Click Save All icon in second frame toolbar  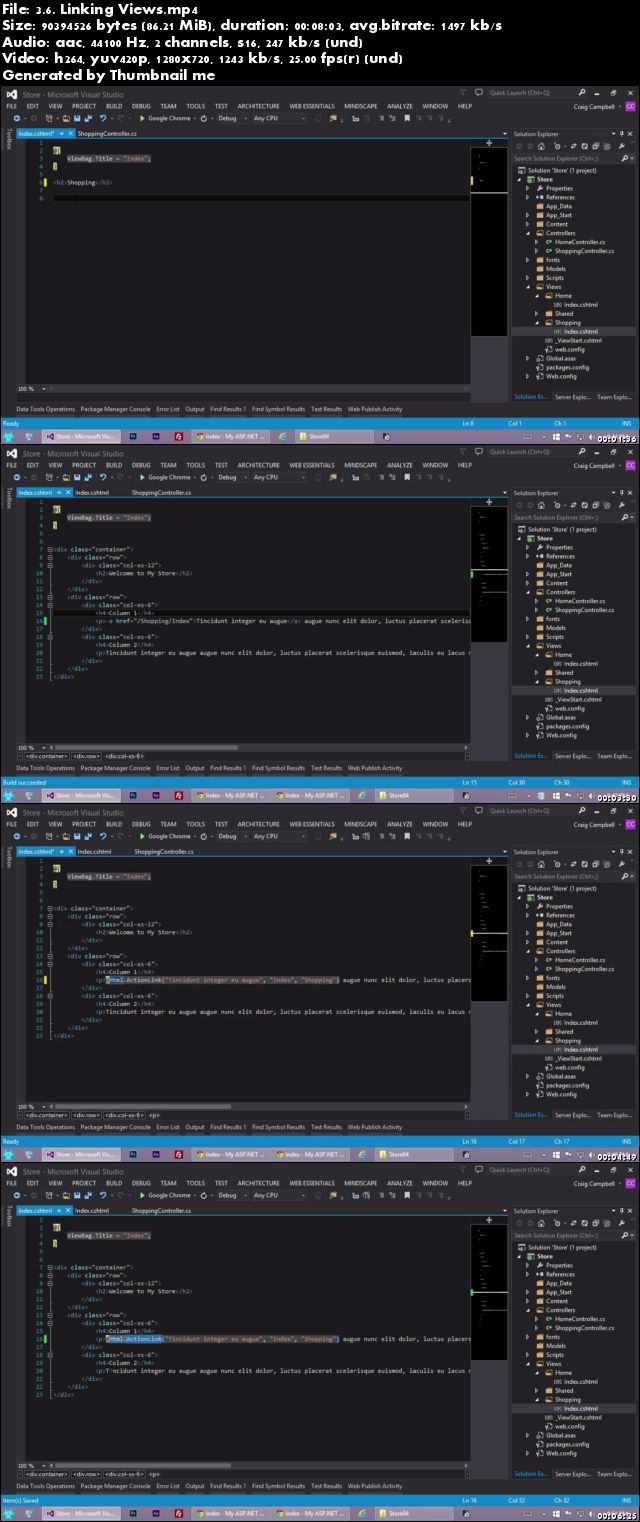click(x=88, y=477)
